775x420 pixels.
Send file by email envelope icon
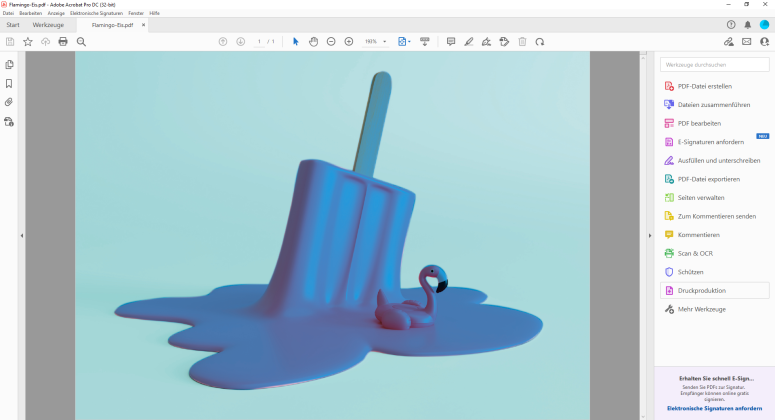click(x=747, y=42)
